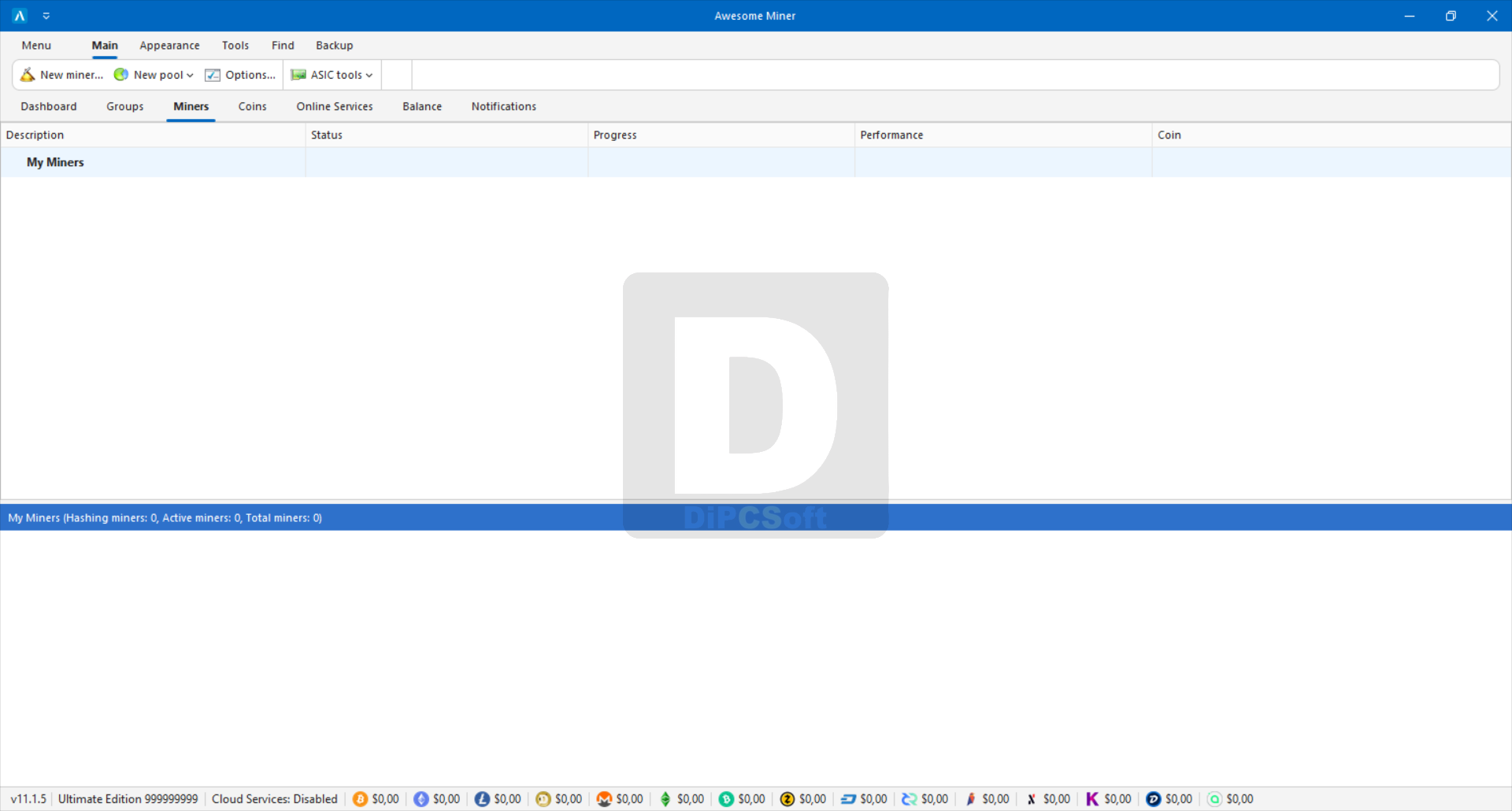The height and width of the screenshot is (811, 1512).
Task: Click the black X coin icon
Action: click(x=1032, y=799)
